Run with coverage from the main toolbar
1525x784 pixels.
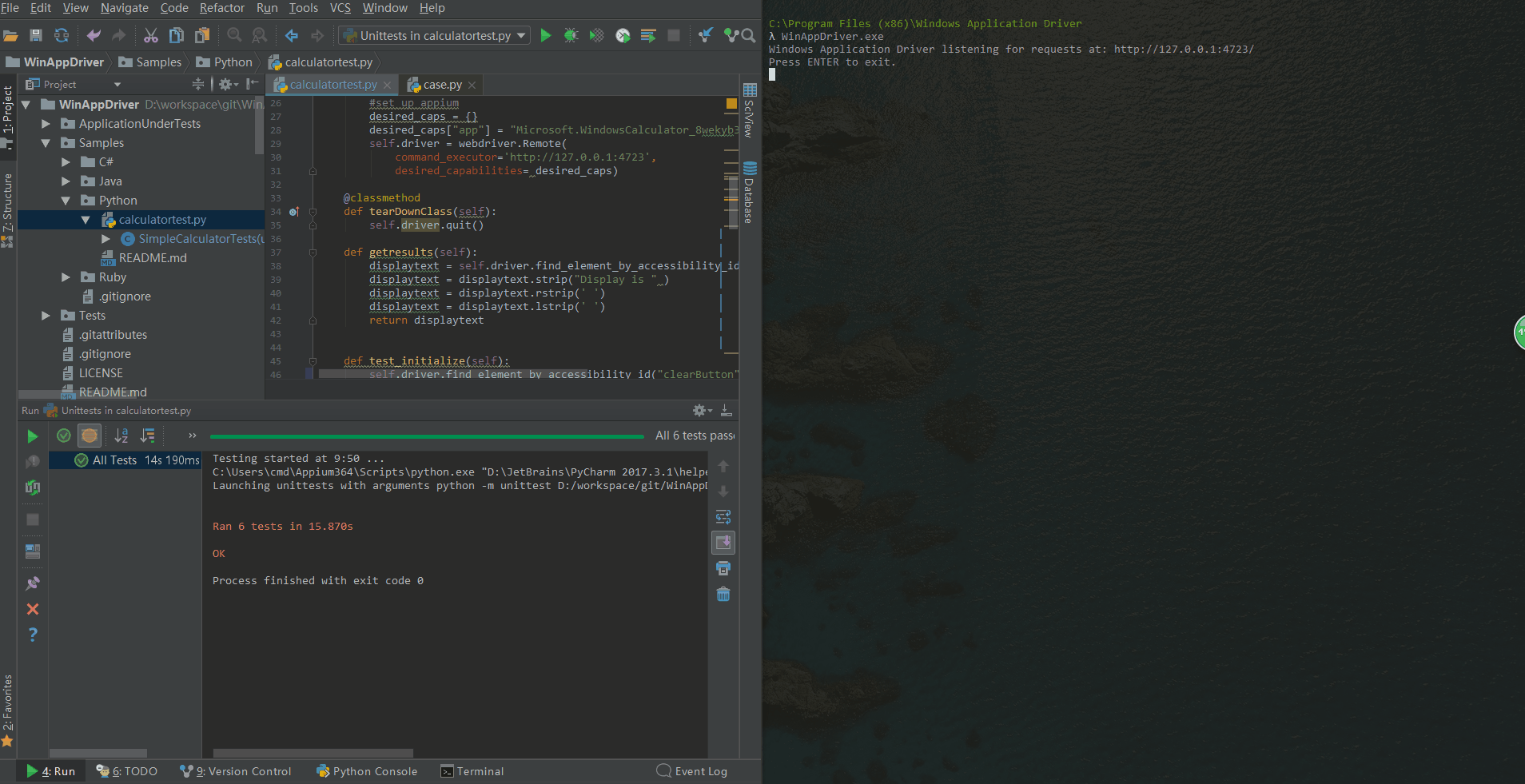point(596,35)
